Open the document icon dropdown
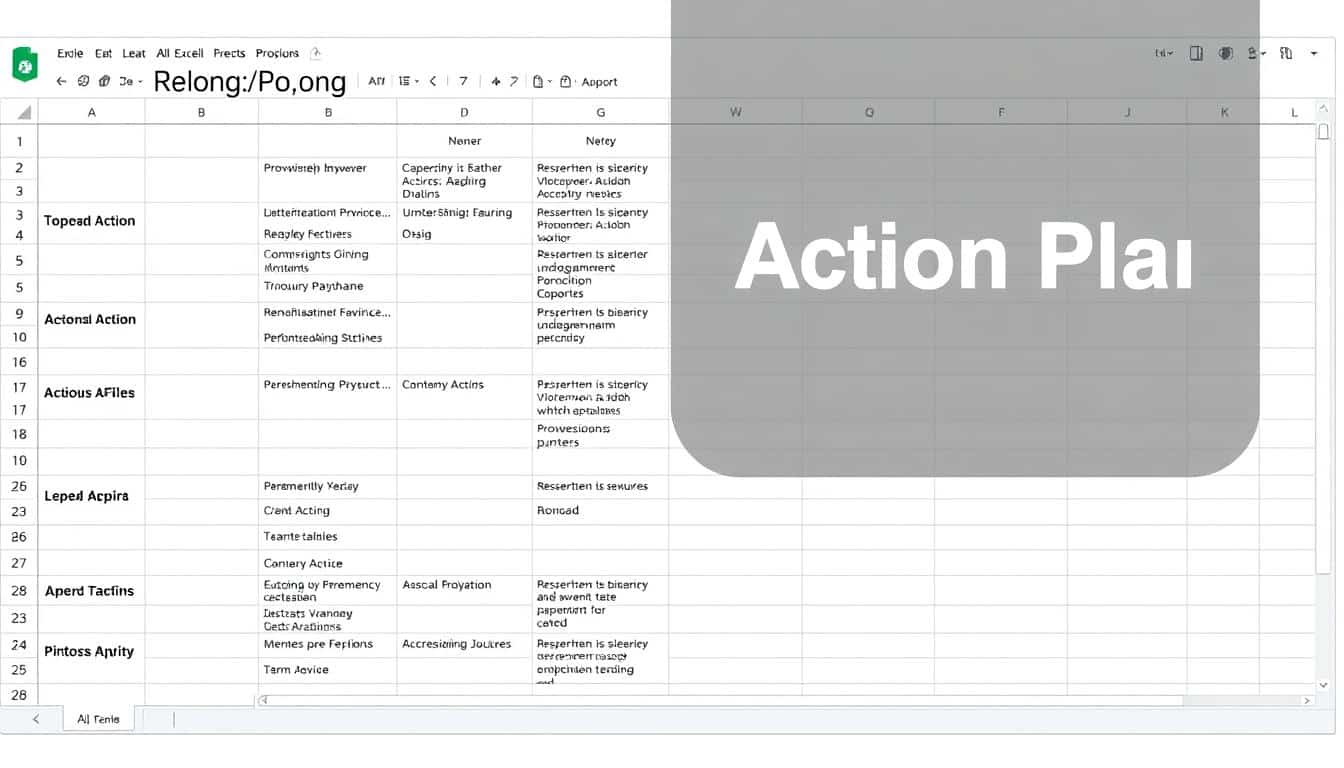Screen dimensions: 1344x768 tap(542, 81)
